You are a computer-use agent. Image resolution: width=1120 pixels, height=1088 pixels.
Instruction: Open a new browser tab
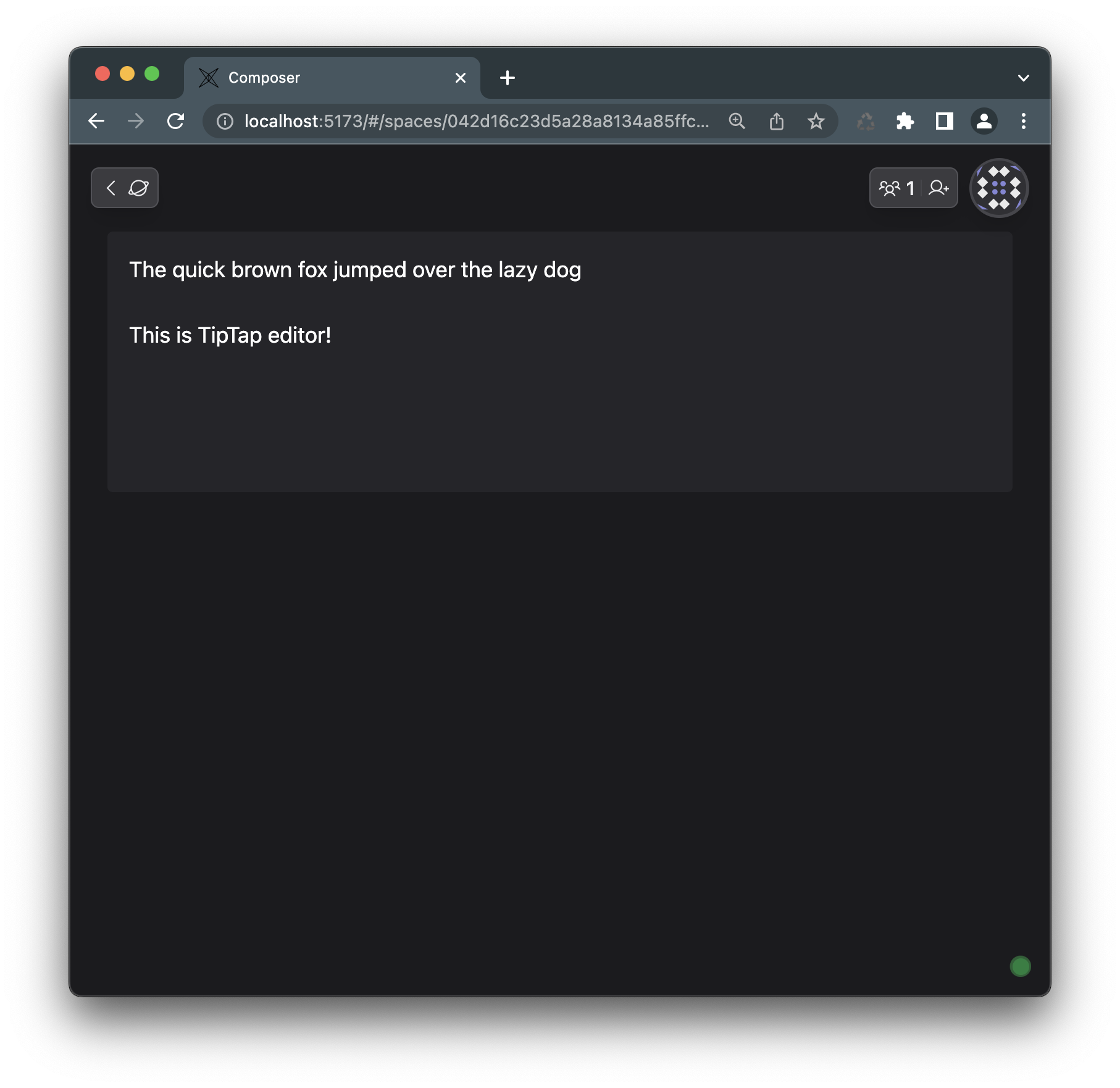pyautogui.click(x=508, y=77)
